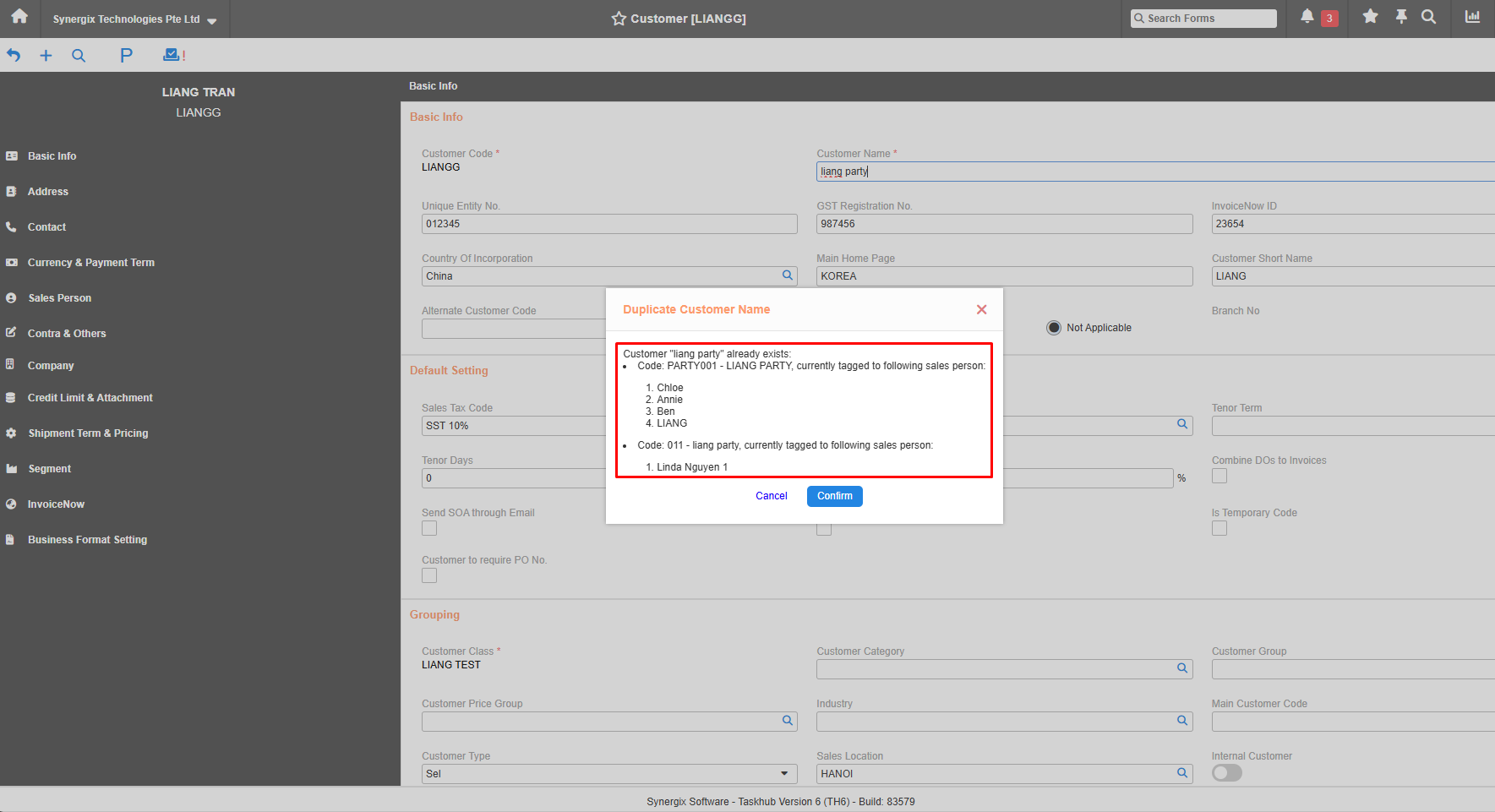Select the Not Applicable radio button

click(x=1053, y=327)
